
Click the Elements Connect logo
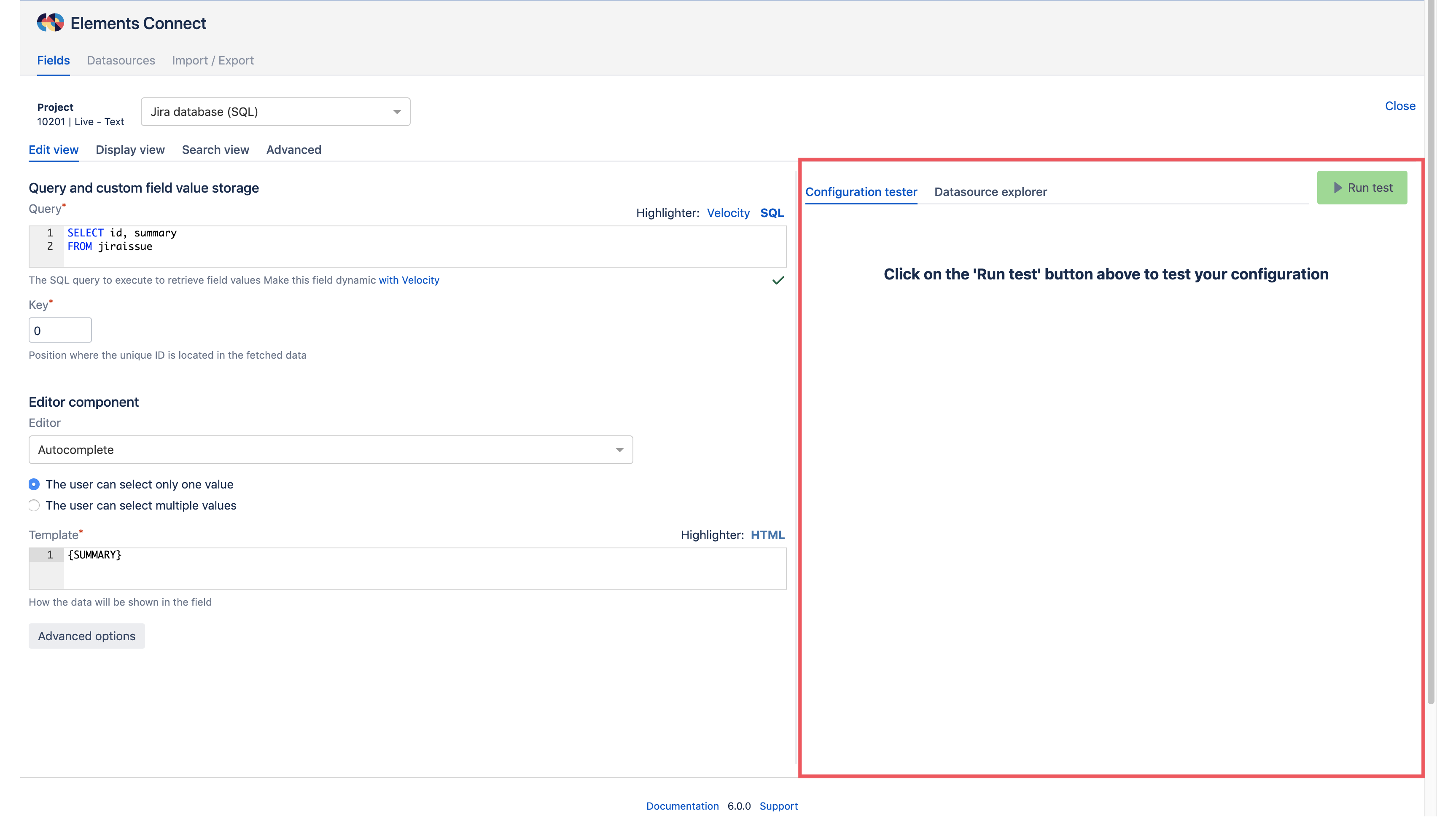click(x=50, y=22)
